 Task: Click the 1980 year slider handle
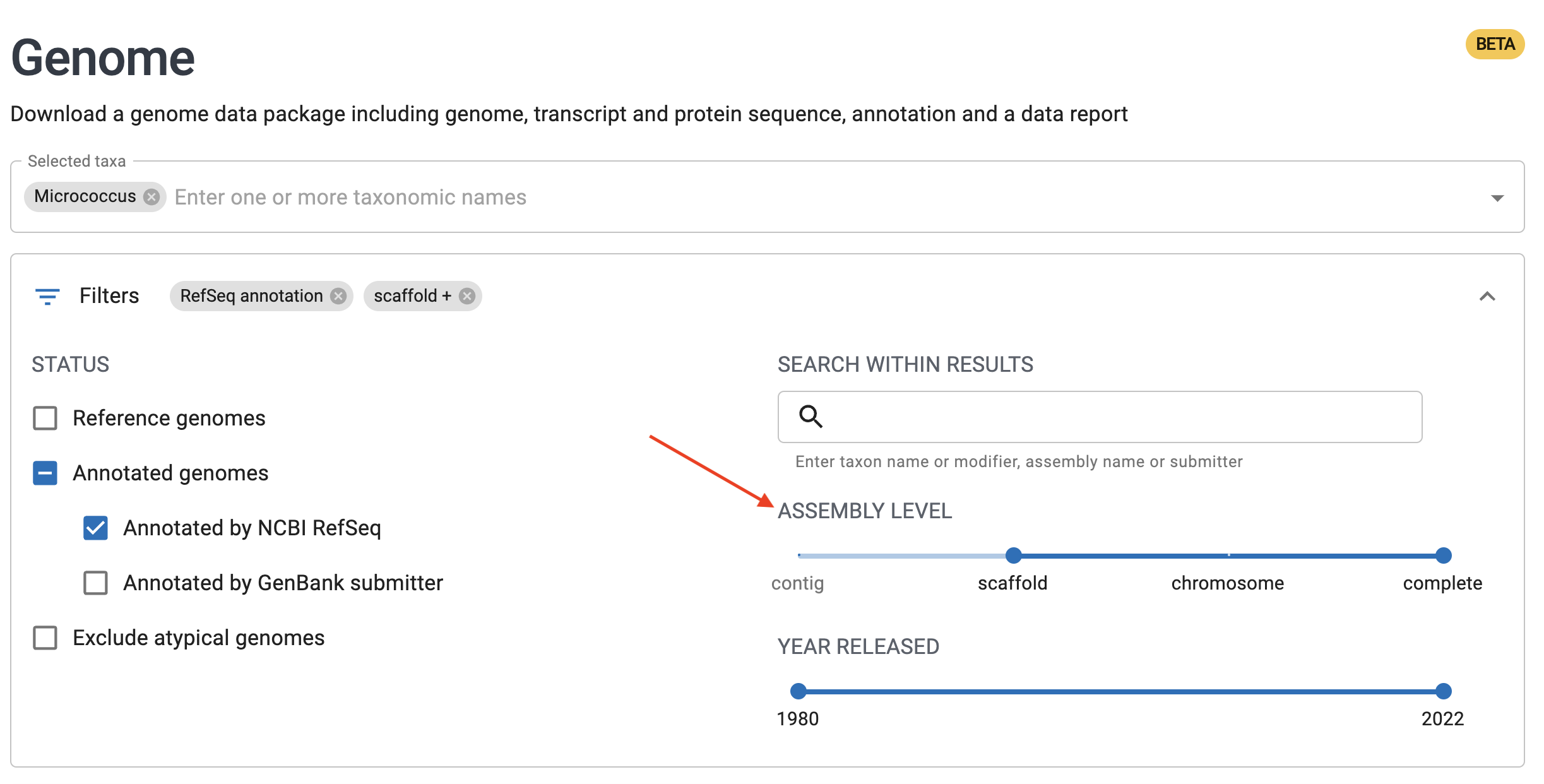799,691
